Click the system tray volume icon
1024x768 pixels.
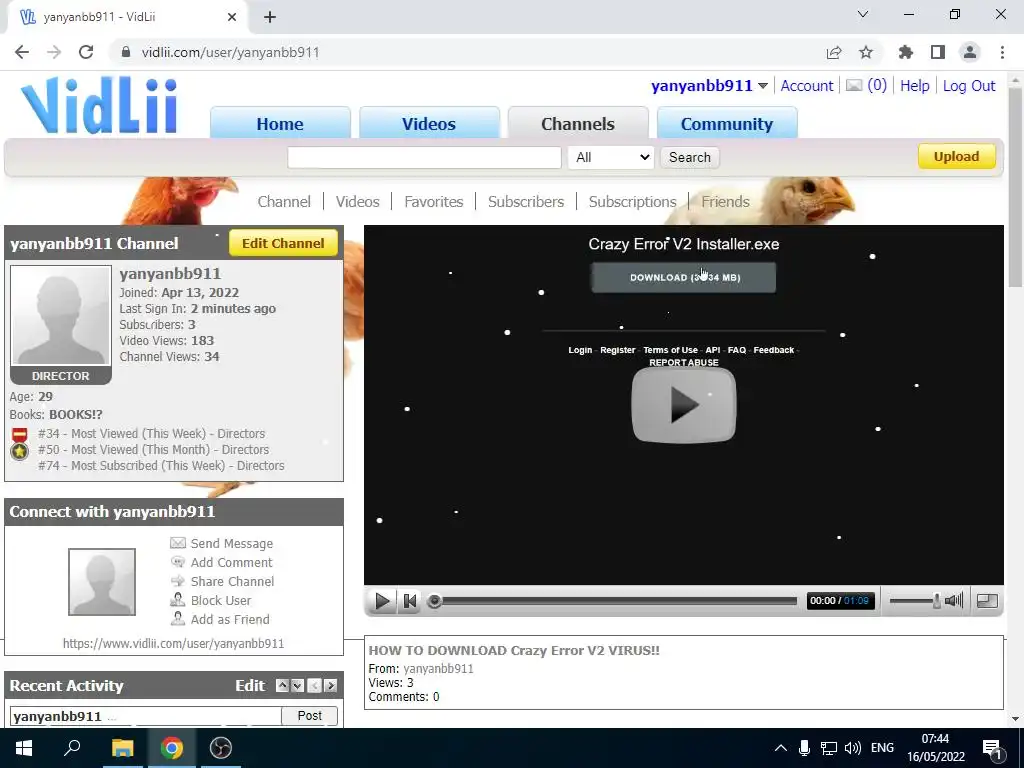(x=852, y=748)
